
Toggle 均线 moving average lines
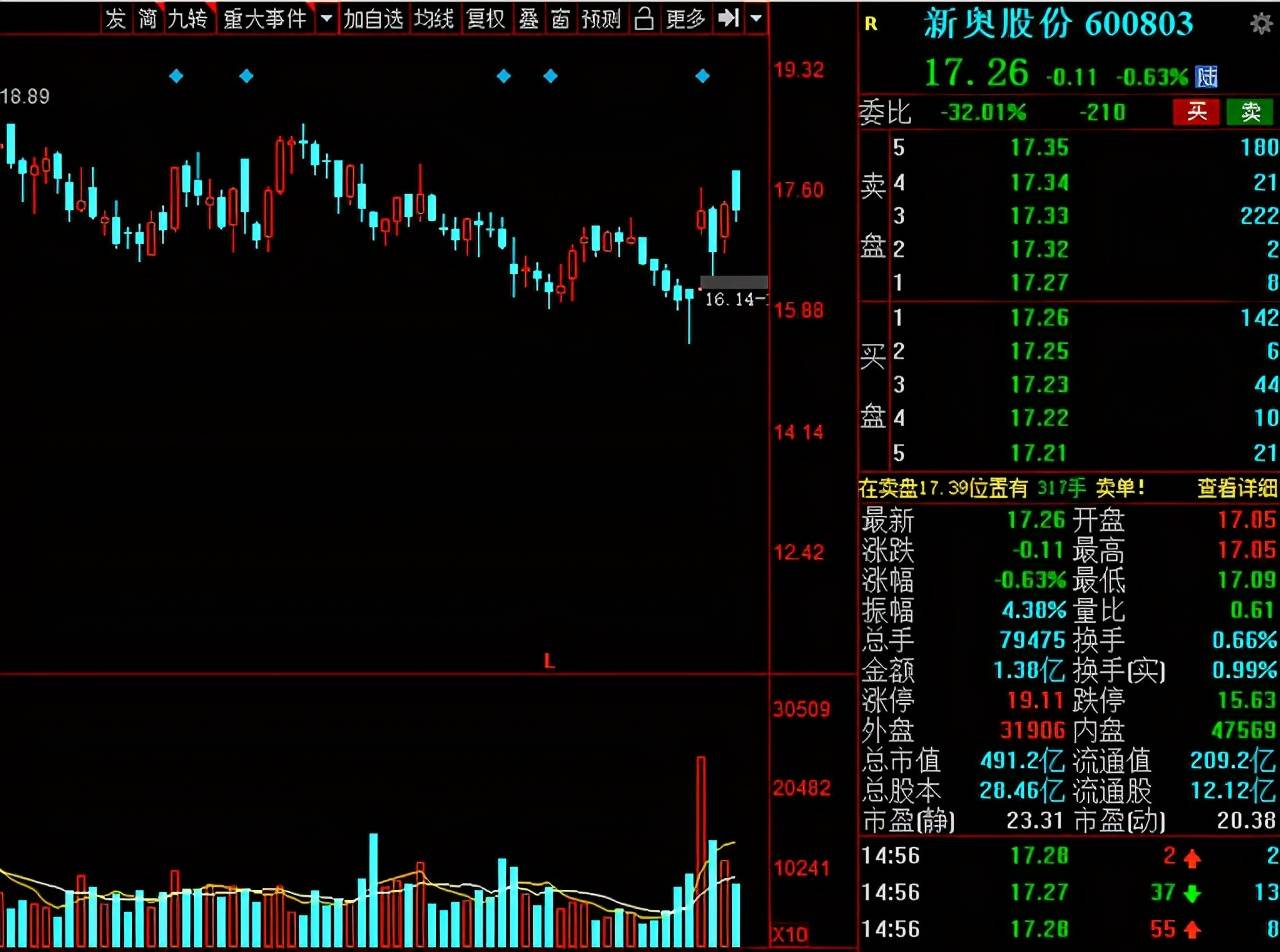tap(434, 18)
